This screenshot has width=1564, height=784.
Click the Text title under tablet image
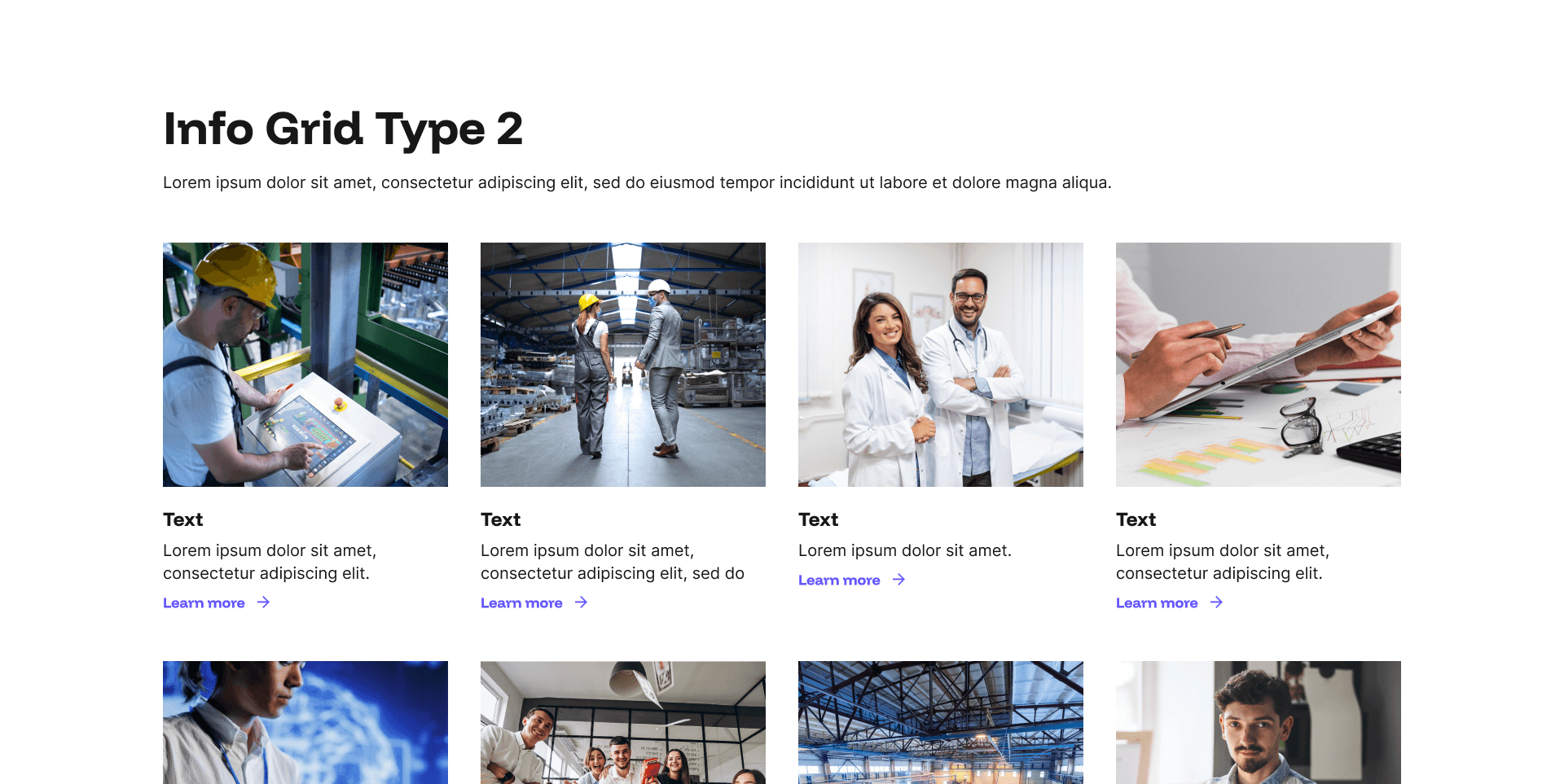1136,519
